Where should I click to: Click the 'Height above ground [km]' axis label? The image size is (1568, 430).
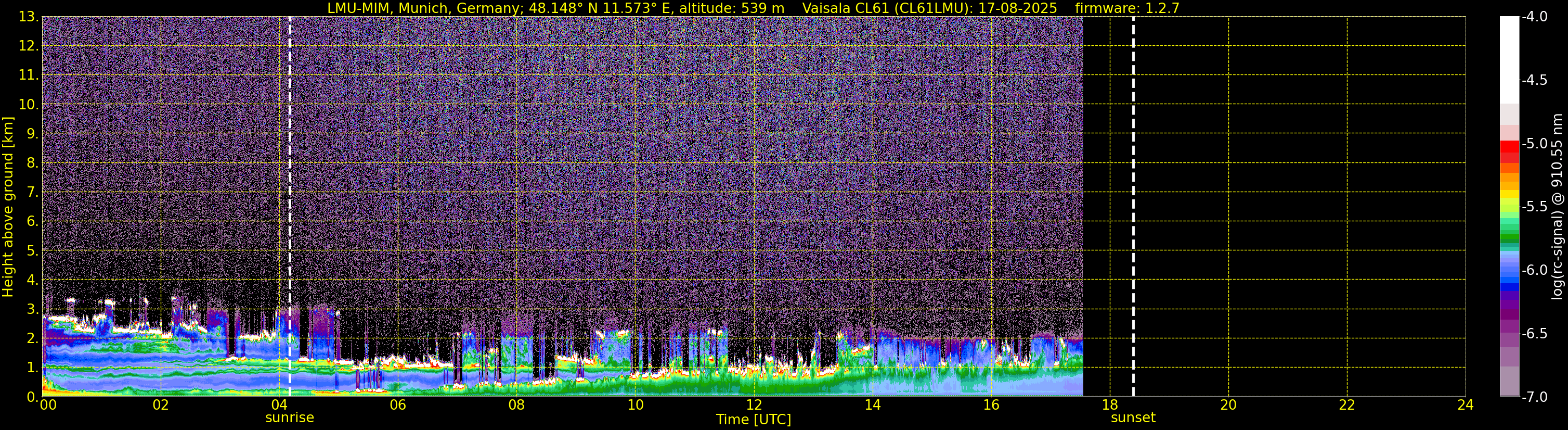click(8, 207)
